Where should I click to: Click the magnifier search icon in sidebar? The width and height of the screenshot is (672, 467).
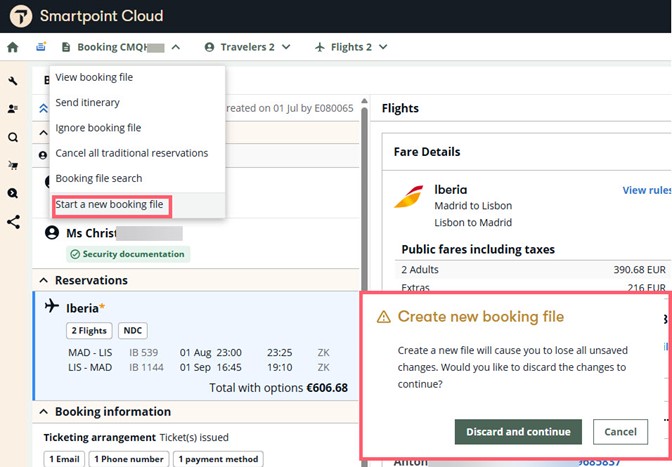point(13,138)
